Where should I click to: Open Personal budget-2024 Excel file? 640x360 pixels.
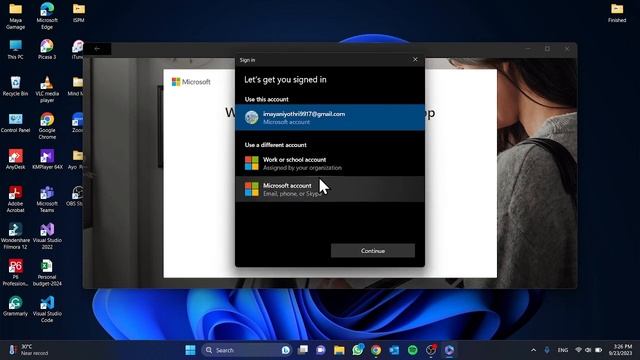[47, 273]
